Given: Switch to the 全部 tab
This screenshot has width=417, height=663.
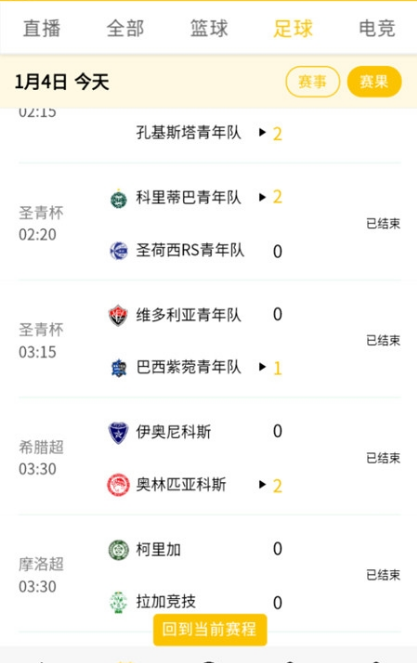Looking at the screenshot, I should tap(125, 29).
